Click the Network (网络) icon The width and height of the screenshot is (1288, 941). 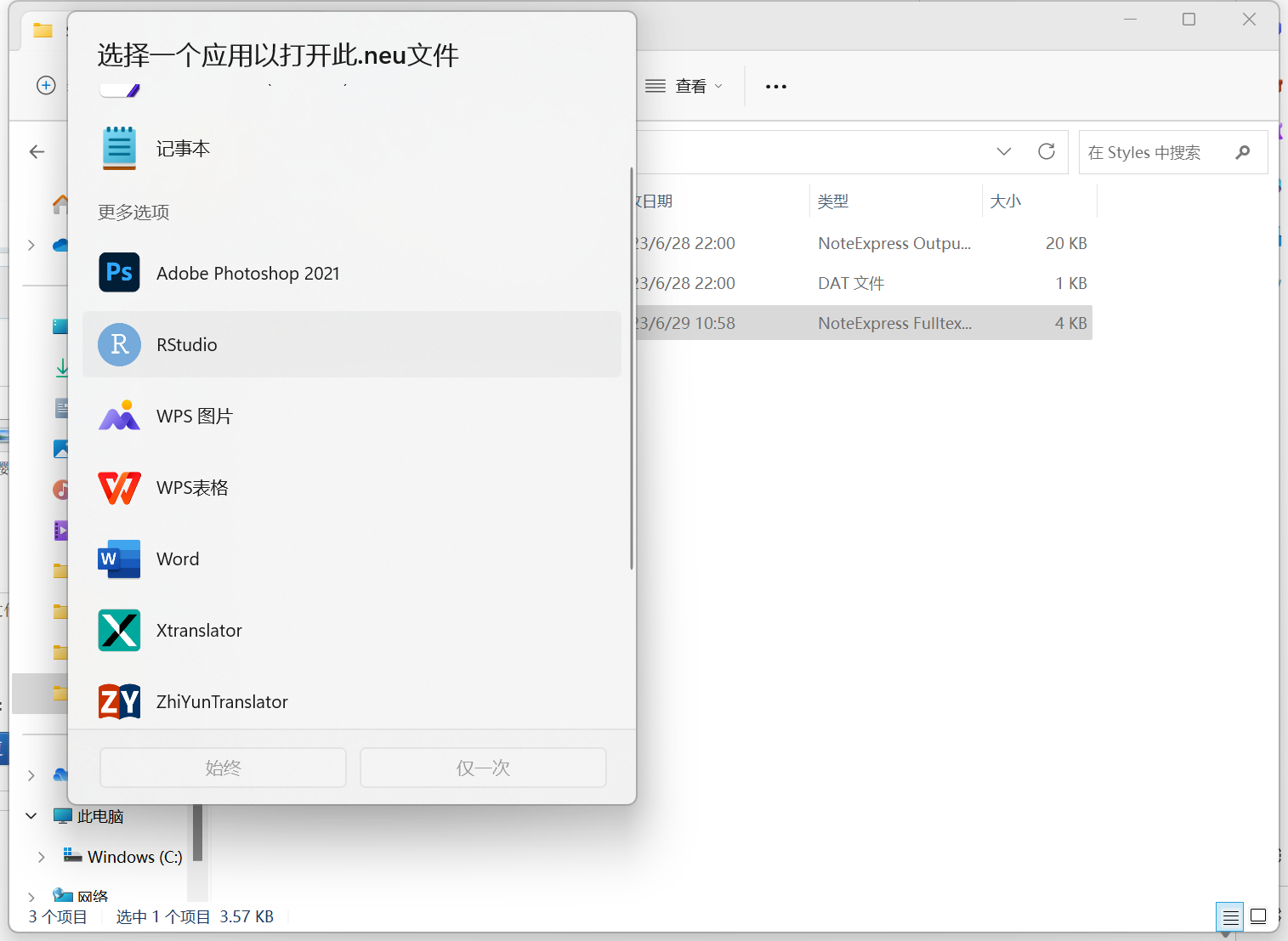click(x=63, y=895)
